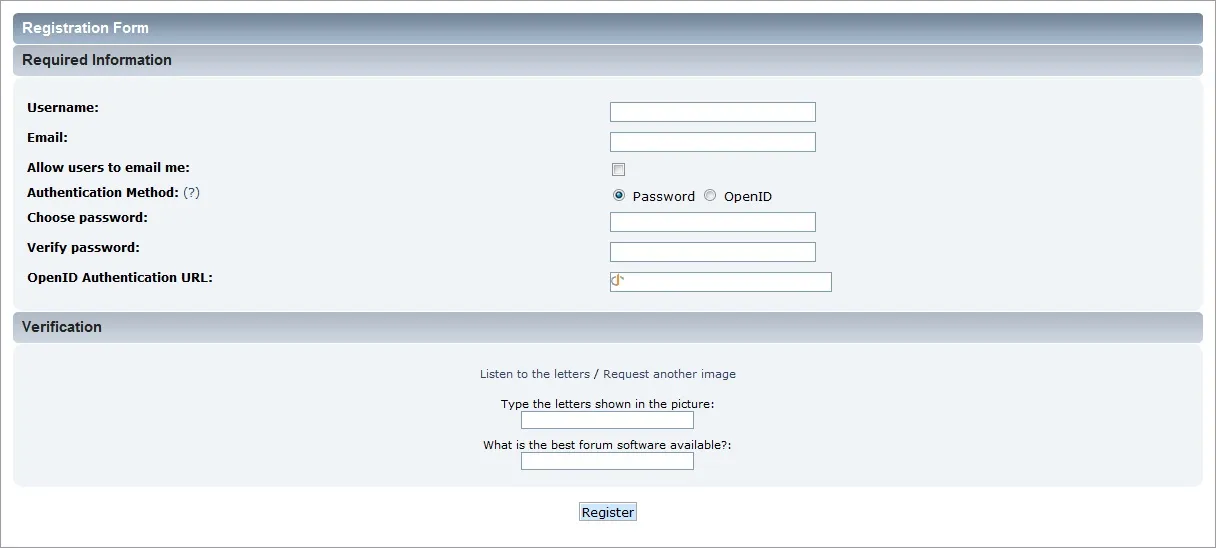This screenshot has width=1216, height=548.
Task: Click the 'Verification' section header
Action: pyautogui.click(x=62, y=327)
